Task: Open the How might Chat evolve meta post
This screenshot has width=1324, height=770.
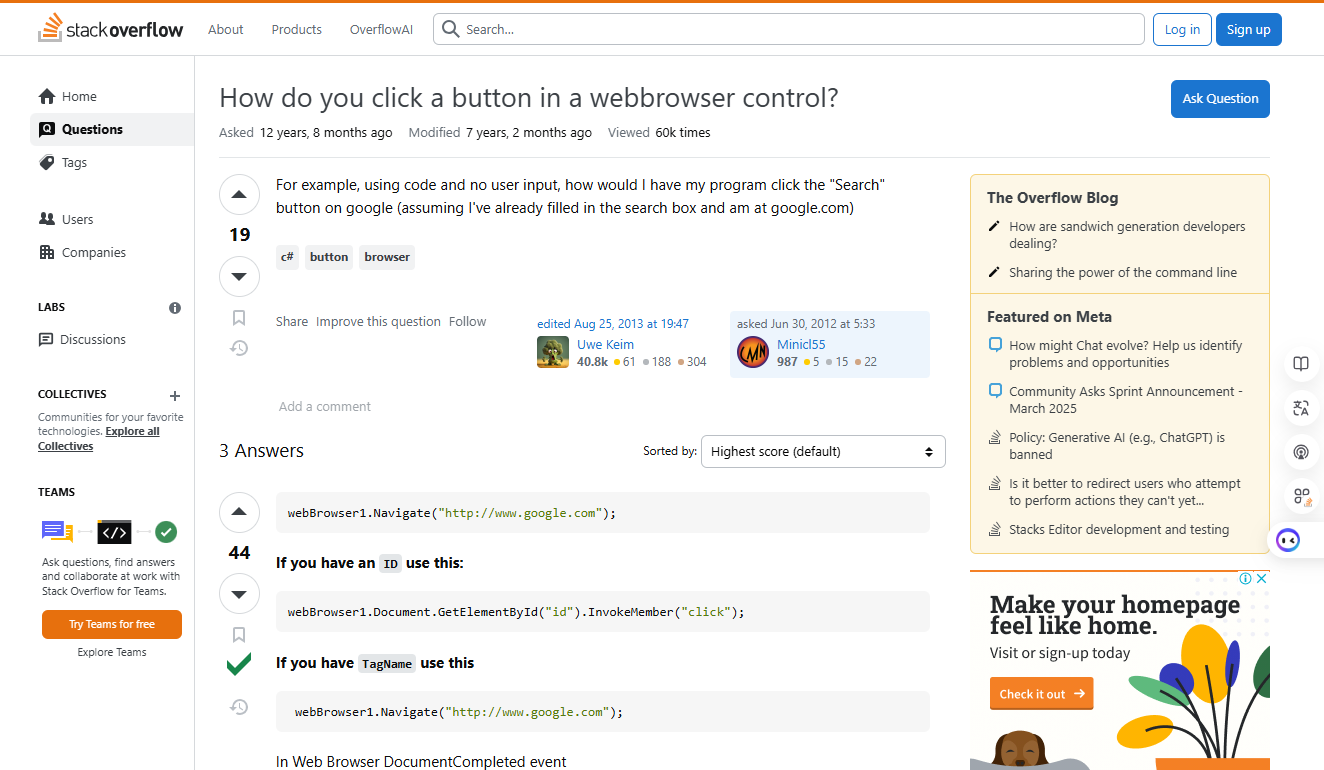Action: click(1126, 354)
